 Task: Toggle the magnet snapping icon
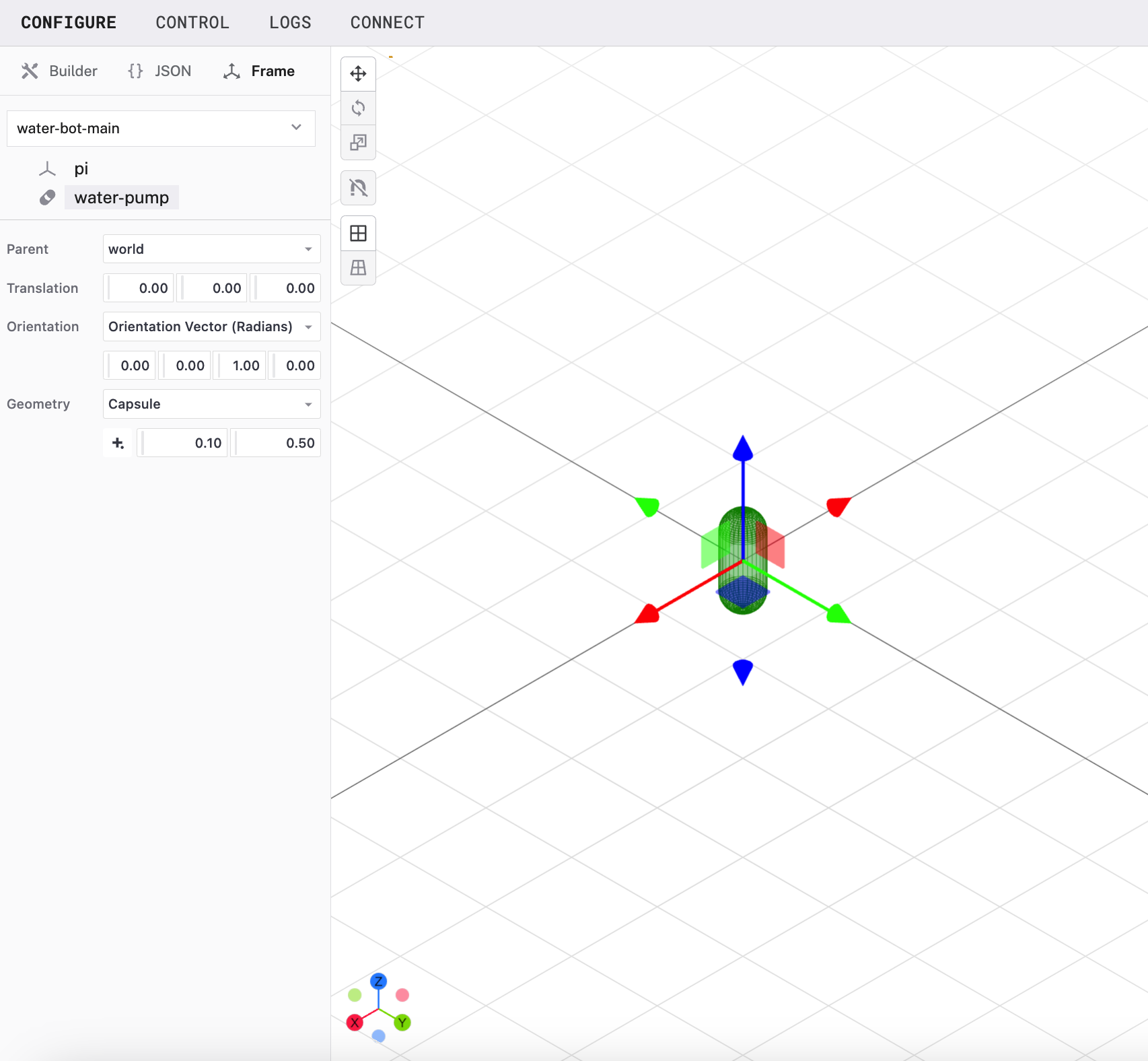coord(358,188)
